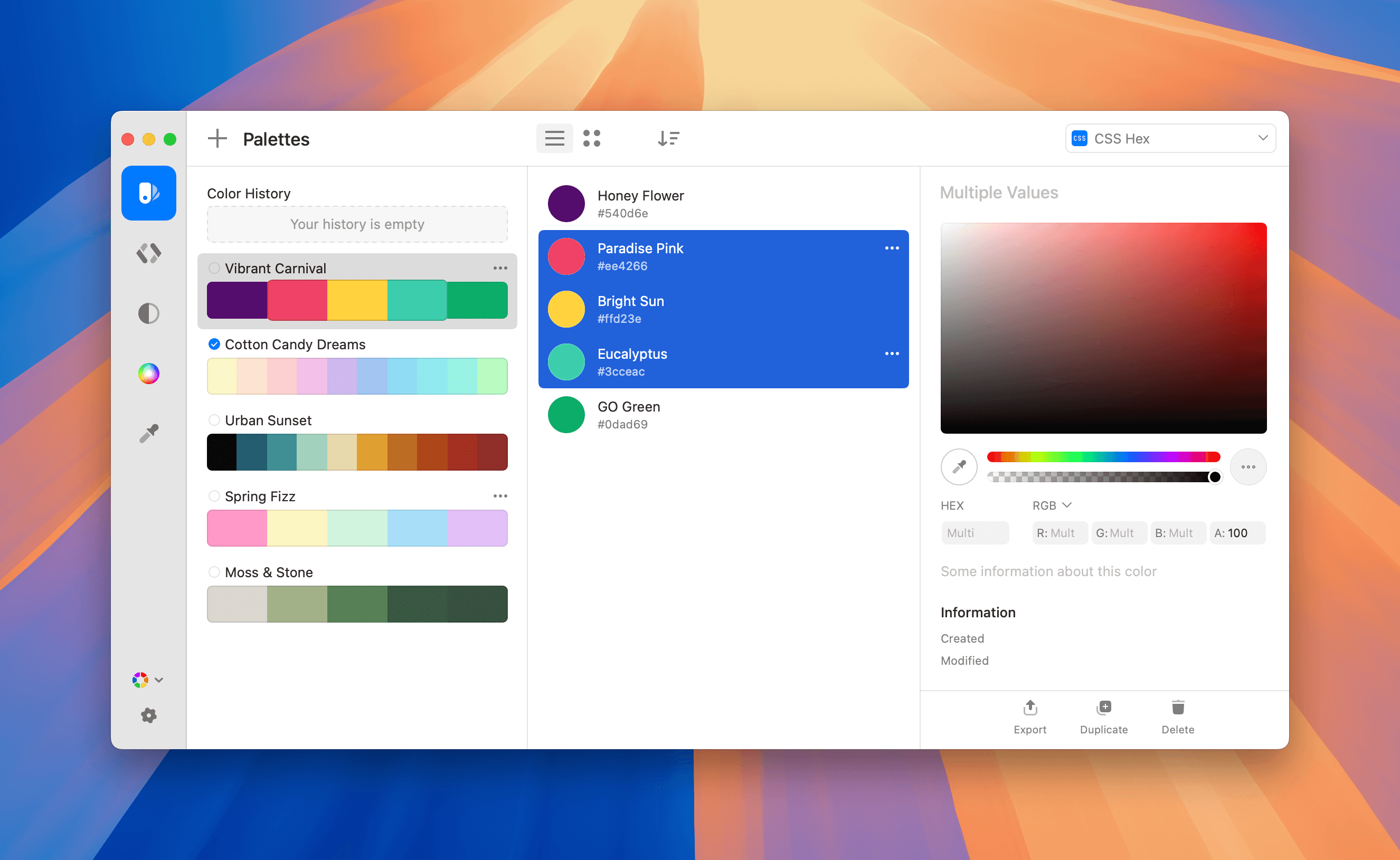Screen dimensions: 1400x860
Task: Uncheck the Cotton Candy Dreams palette
Action: pos(214,344)
